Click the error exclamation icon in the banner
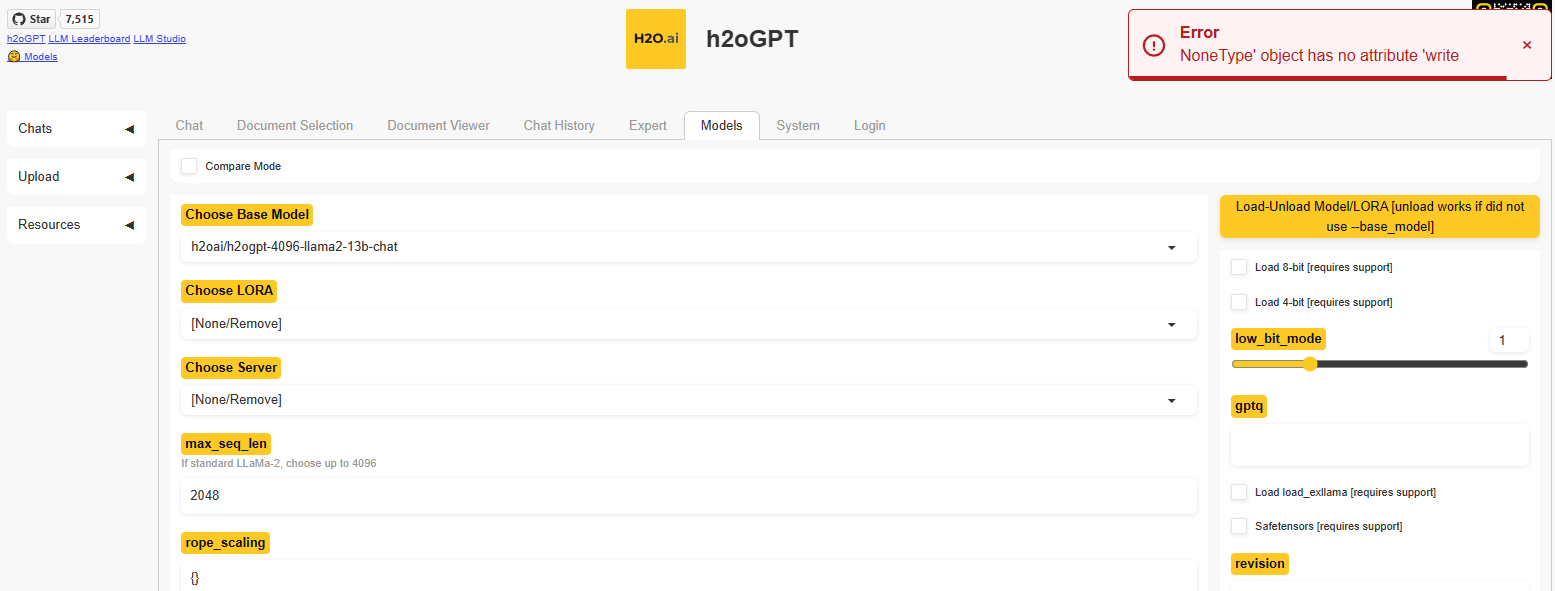This screenshot has width=1555, height=591. point(1155,44)
